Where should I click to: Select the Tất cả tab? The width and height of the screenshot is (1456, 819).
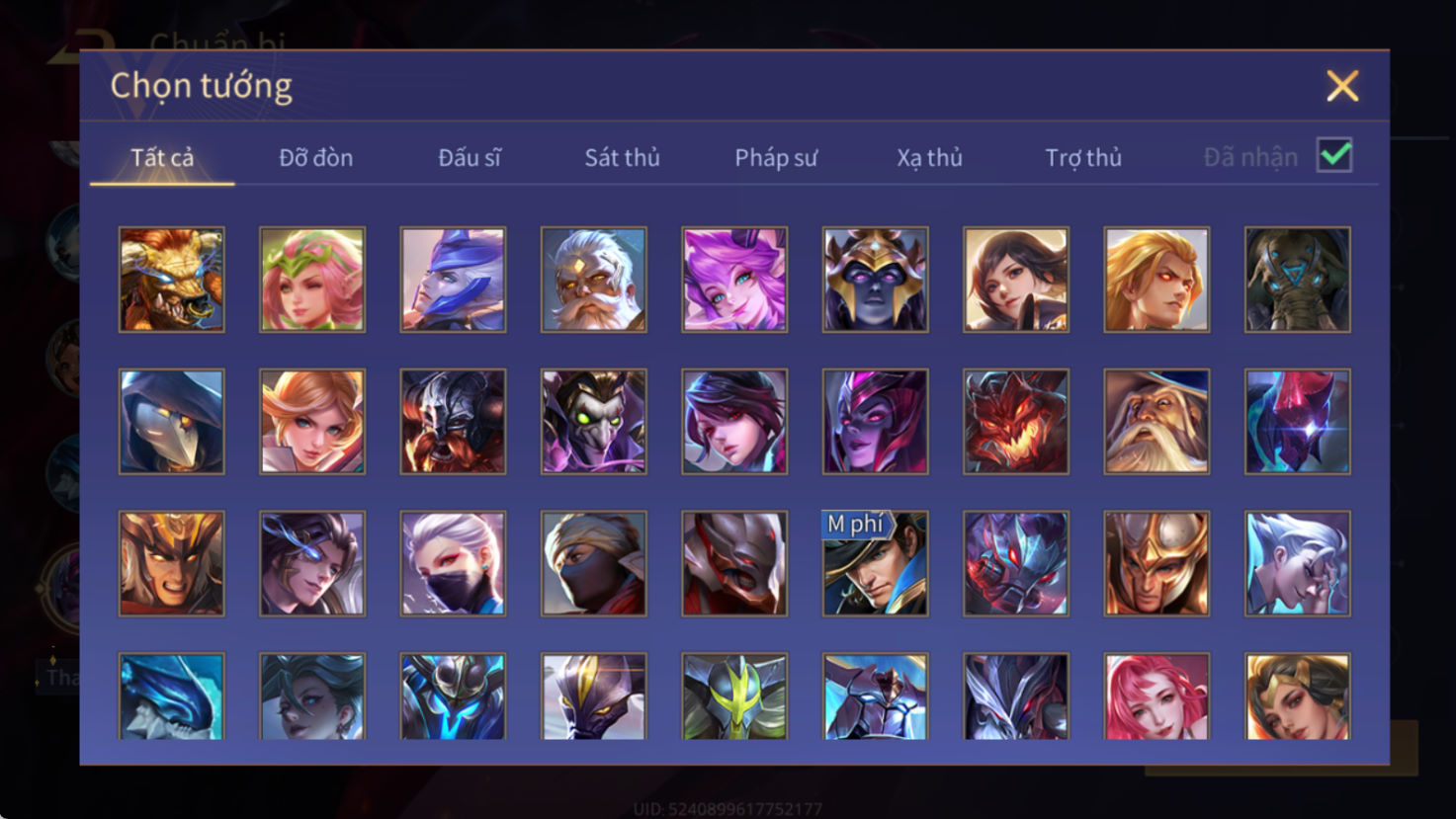[x=162, y=157]
